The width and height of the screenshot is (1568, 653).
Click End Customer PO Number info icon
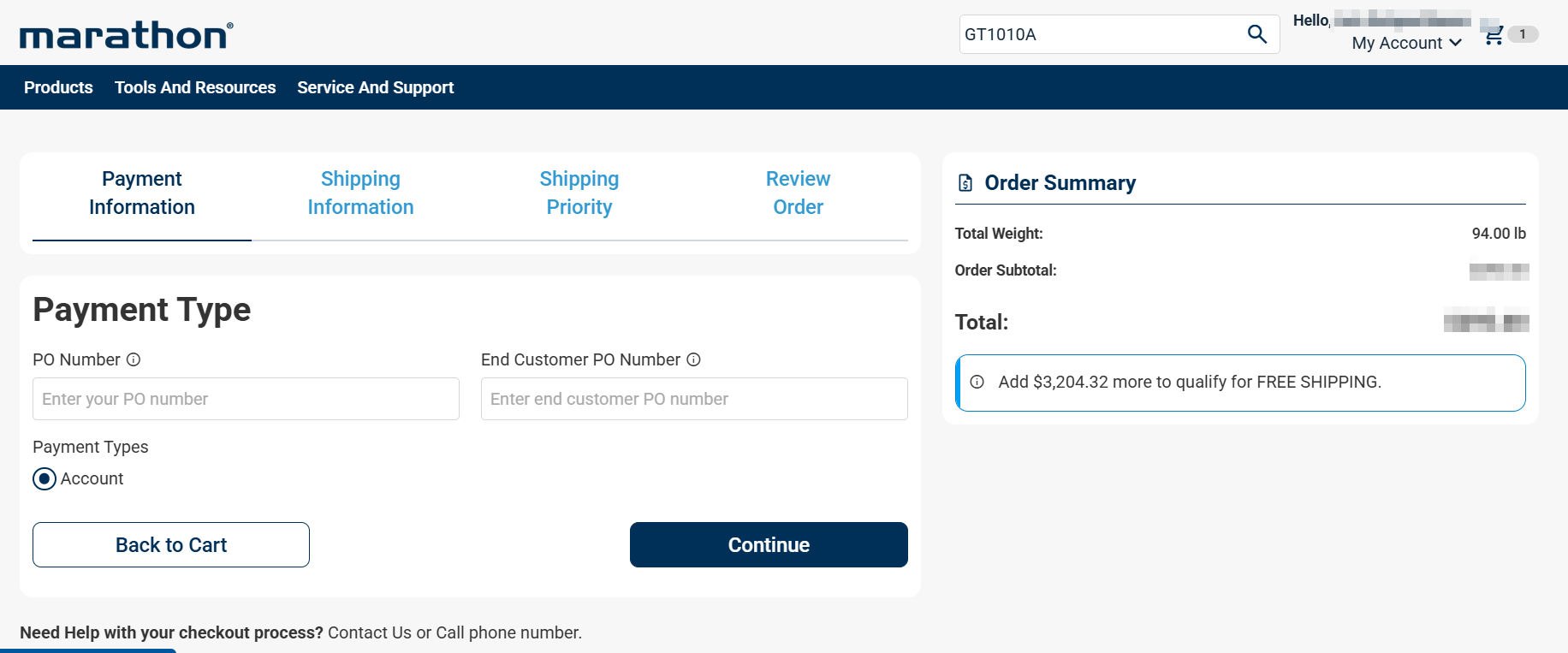click(x=693, y=359)
